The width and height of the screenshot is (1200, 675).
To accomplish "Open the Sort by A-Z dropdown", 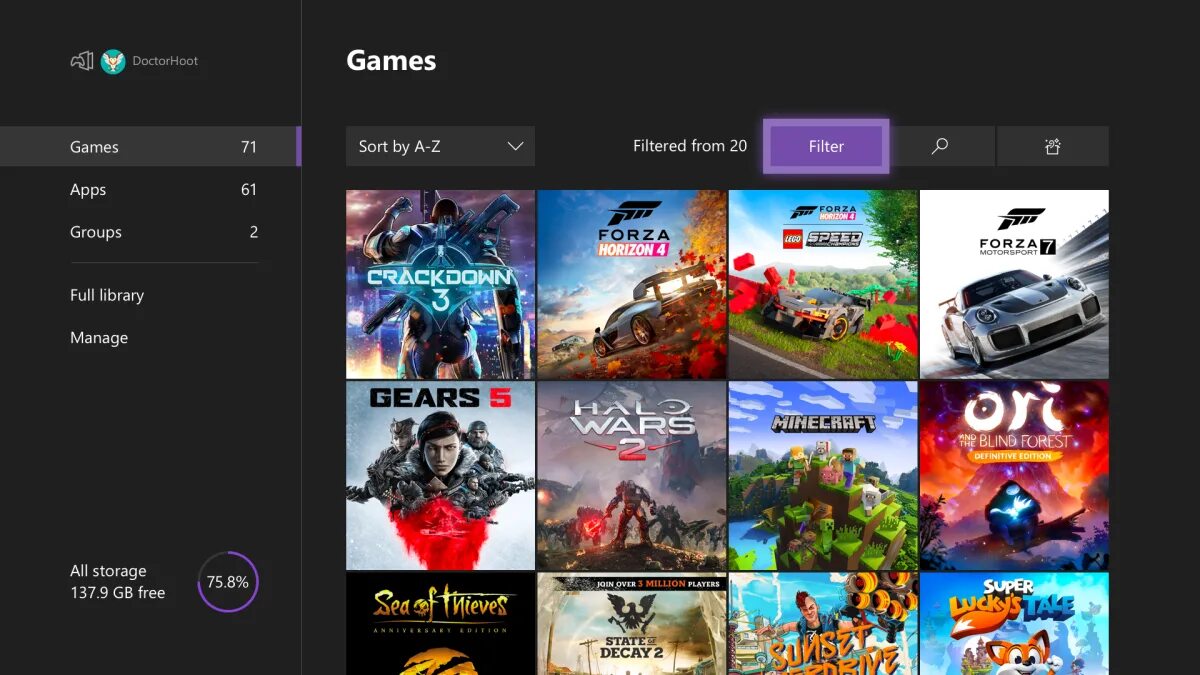I will (440, 146).
